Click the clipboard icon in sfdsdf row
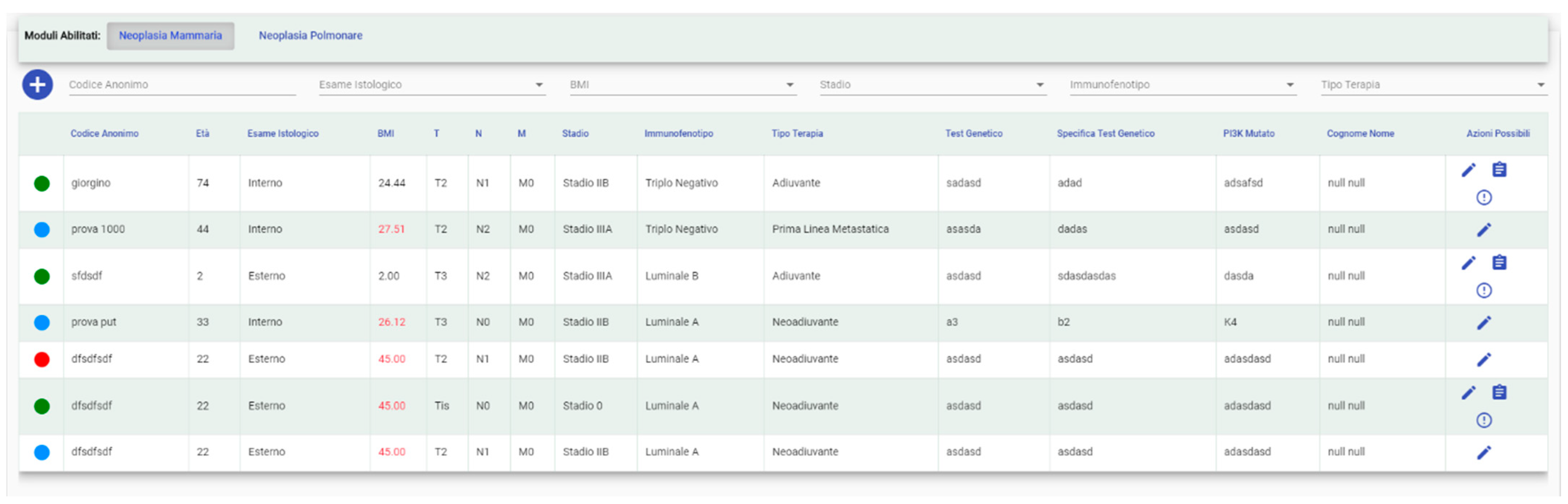1568x504 pixels. click(1499, 263)
